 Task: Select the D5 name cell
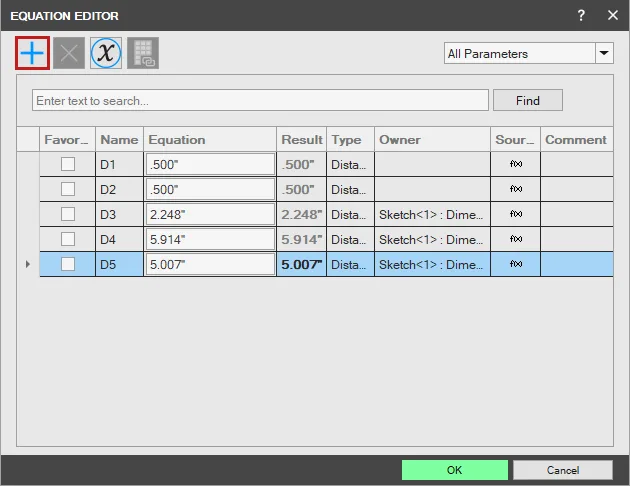pyautogui.click(x=119, y=264)
